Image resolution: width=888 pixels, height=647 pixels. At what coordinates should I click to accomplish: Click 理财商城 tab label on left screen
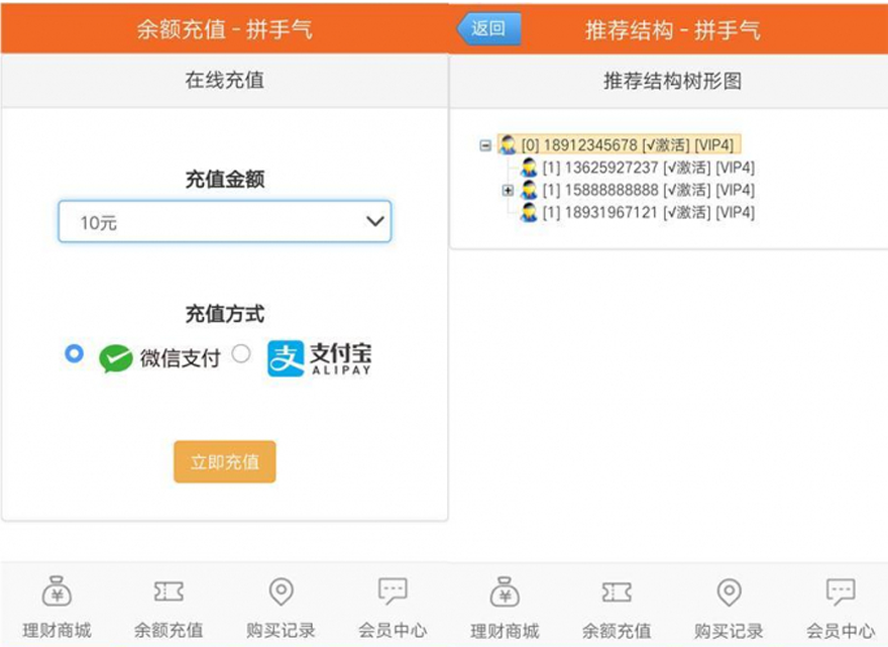pyautogui.click(x=57, y=630)
